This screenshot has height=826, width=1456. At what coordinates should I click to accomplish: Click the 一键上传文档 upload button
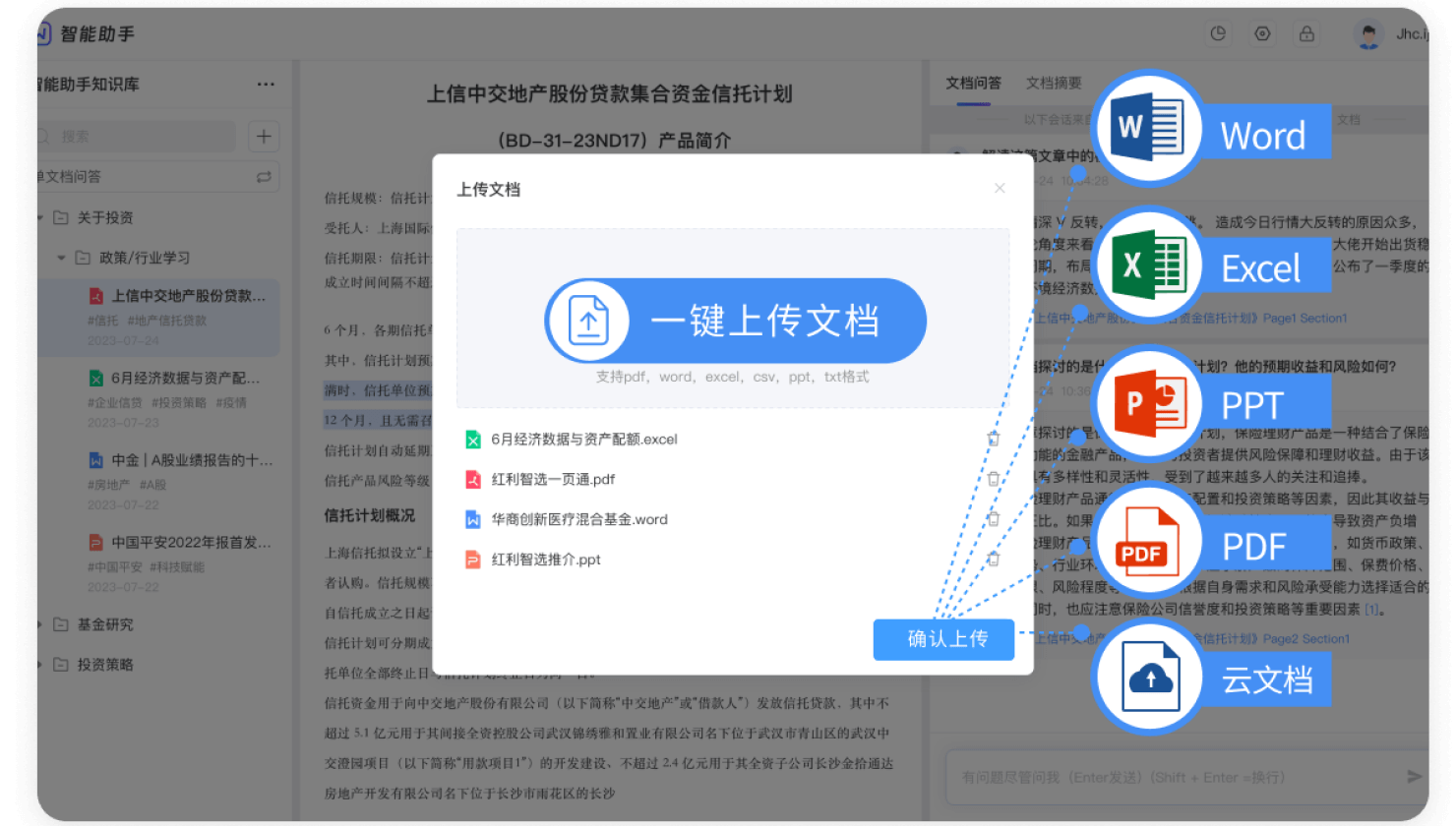(733, 321)
